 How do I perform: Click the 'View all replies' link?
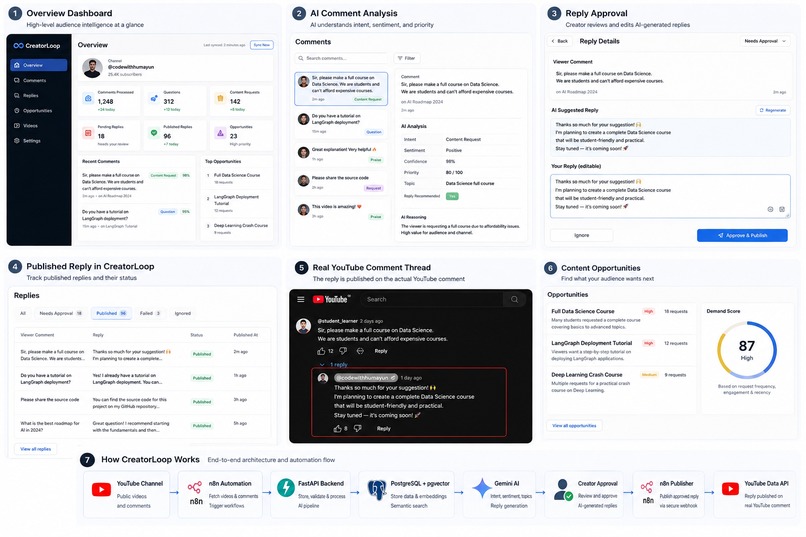[x=35, y=449]
